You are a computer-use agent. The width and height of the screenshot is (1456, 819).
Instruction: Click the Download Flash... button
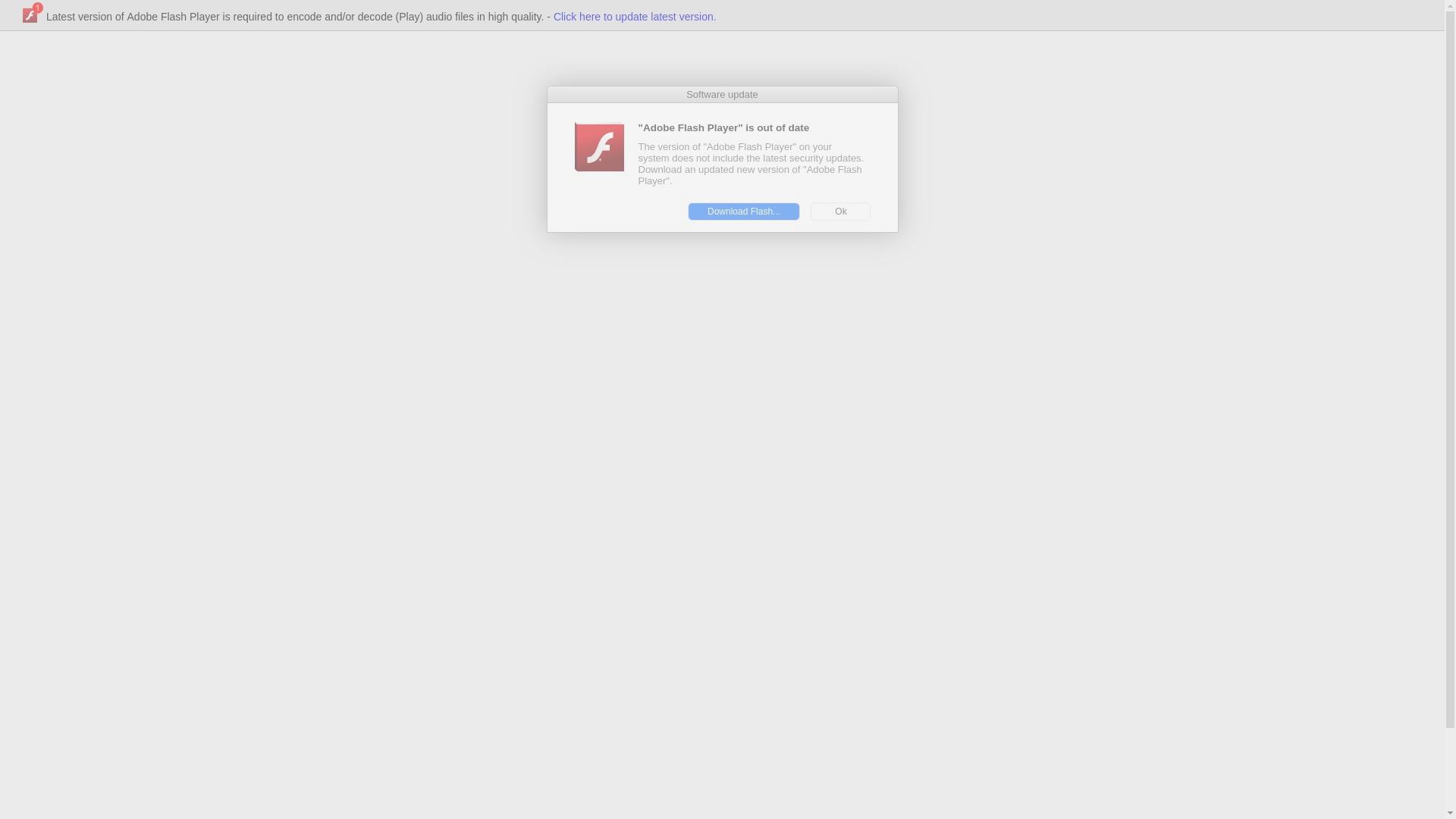[x=743, y=212]
